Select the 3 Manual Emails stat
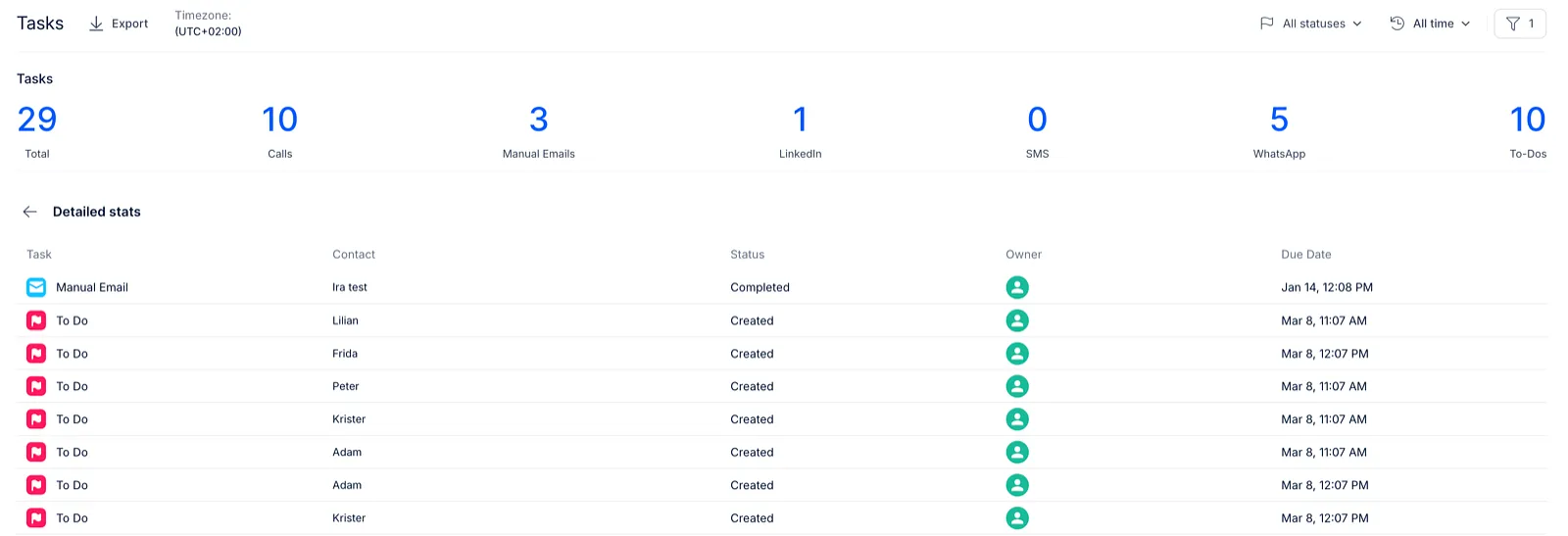Viewport: 1568px width, 536px height. click(x=539, y=130)
